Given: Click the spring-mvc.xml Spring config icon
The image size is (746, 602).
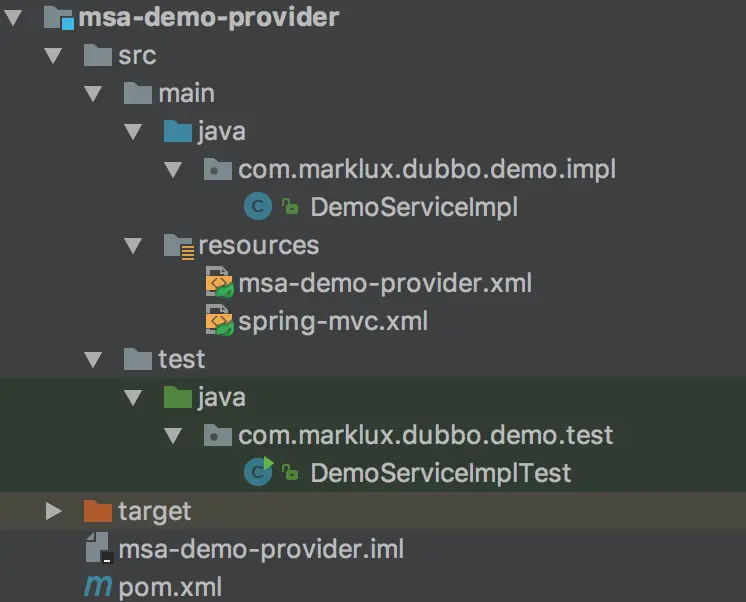Looking at the screenshot, I should 219,320.
